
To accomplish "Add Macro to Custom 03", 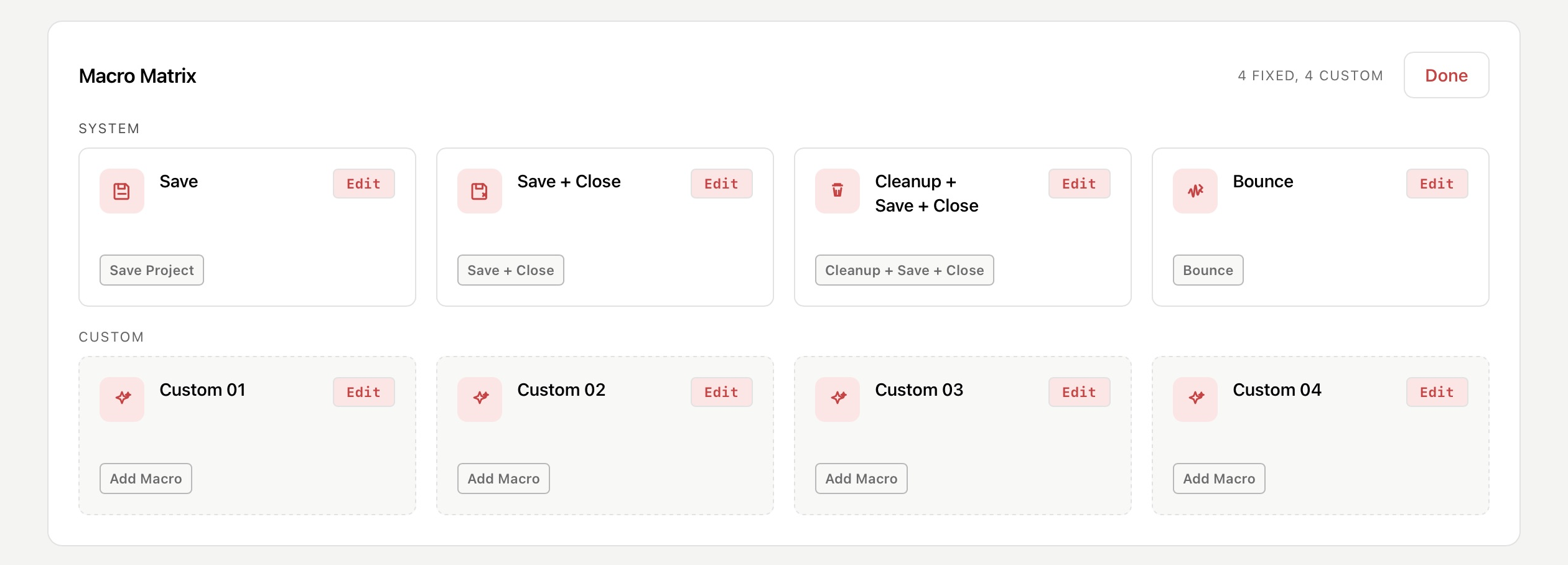I will pos(861,479).
